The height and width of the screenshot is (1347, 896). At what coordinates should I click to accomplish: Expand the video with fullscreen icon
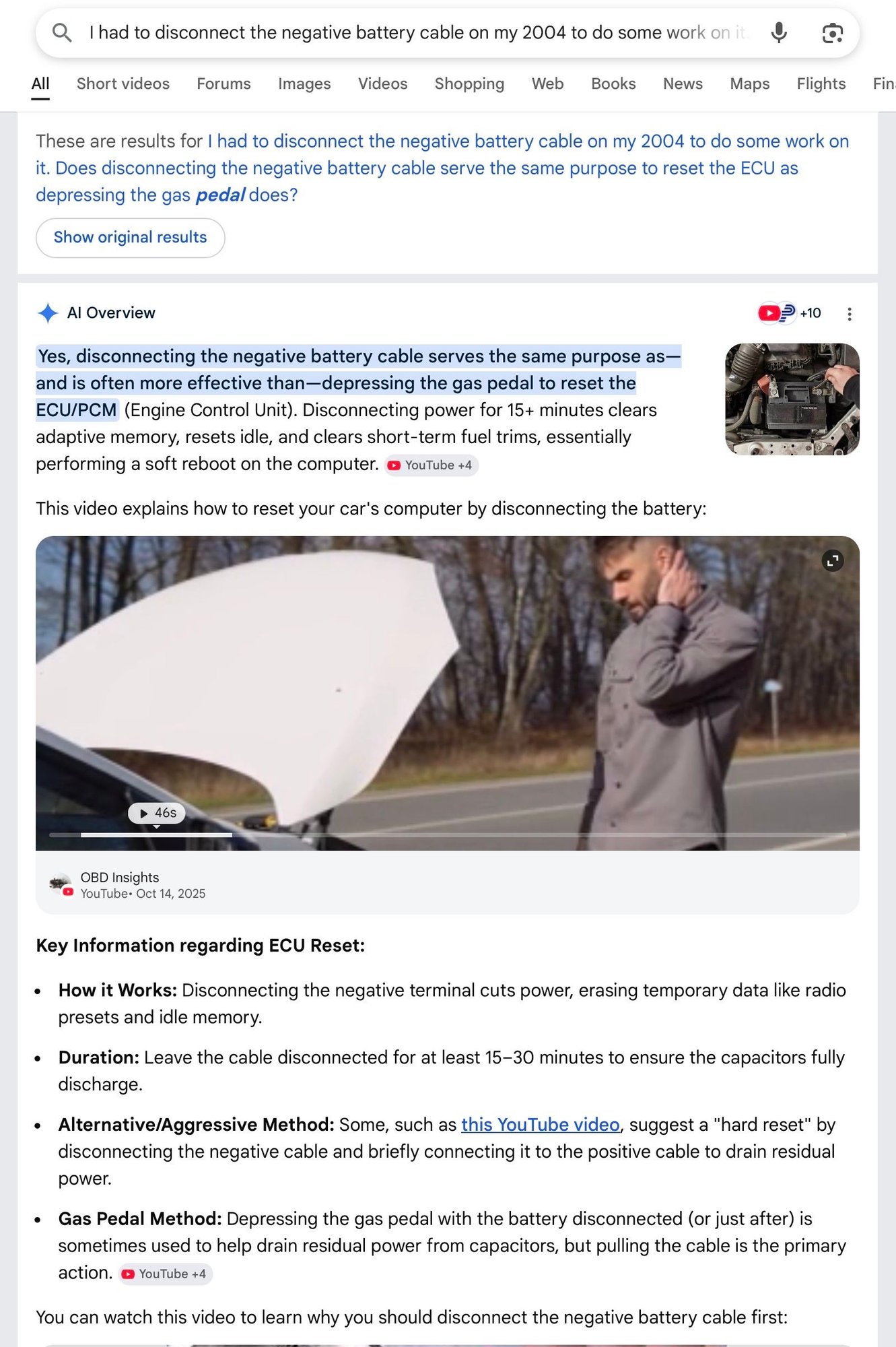[833, 560]
